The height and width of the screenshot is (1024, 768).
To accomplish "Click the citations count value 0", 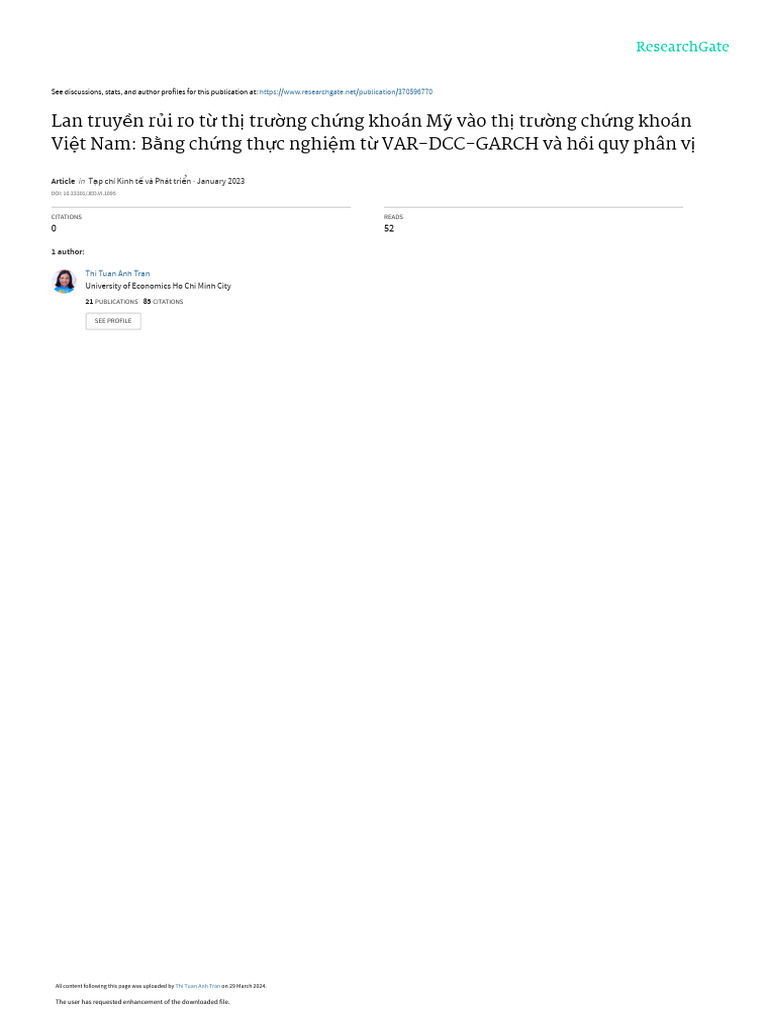I will pos(54,229).
